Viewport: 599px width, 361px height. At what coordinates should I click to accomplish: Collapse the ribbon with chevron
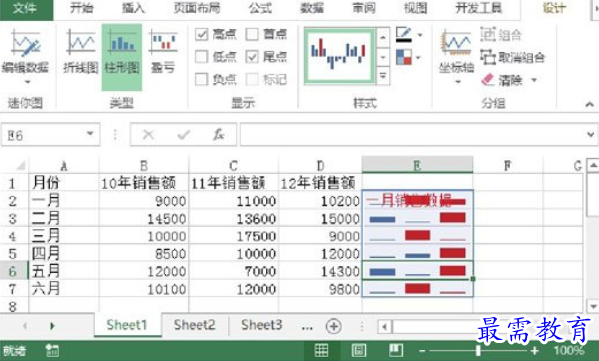(589, 104)
